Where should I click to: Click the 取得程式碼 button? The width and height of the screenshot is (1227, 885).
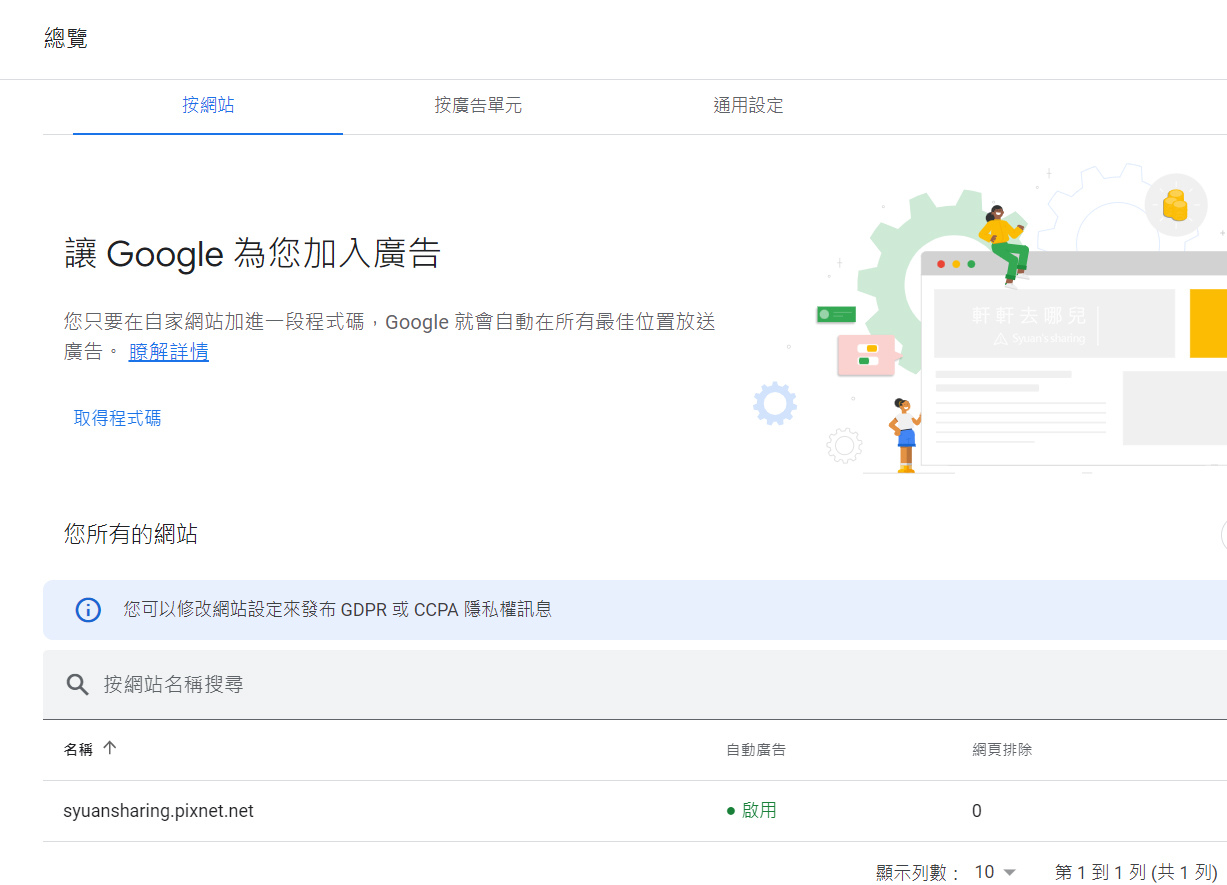[117, 418]
